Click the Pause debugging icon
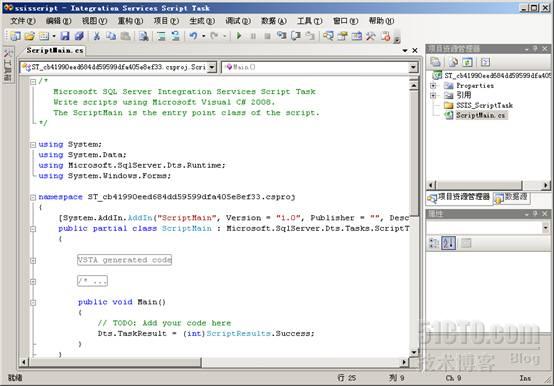This screenshot has width=554, height=386. click(x=253, y=36)
